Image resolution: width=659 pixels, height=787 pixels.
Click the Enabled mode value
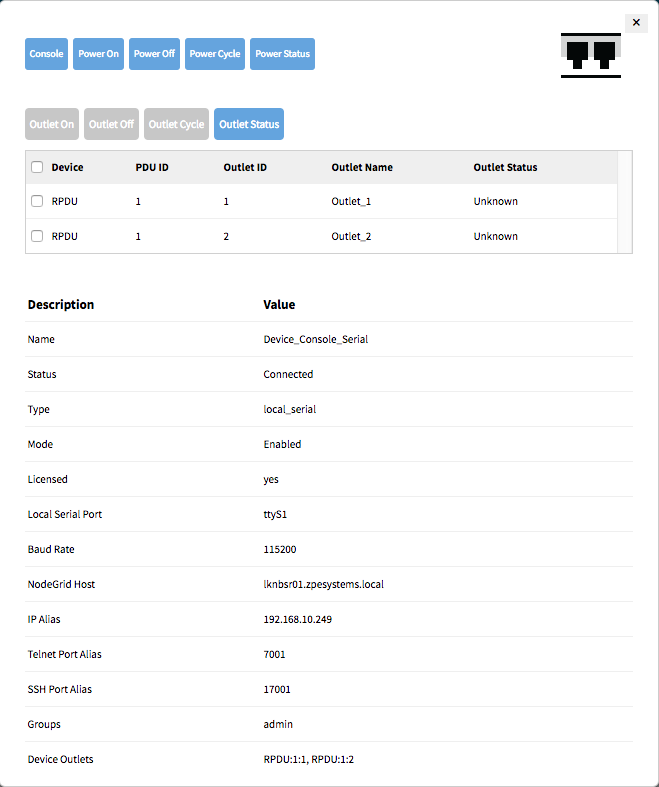coord(282,444)
